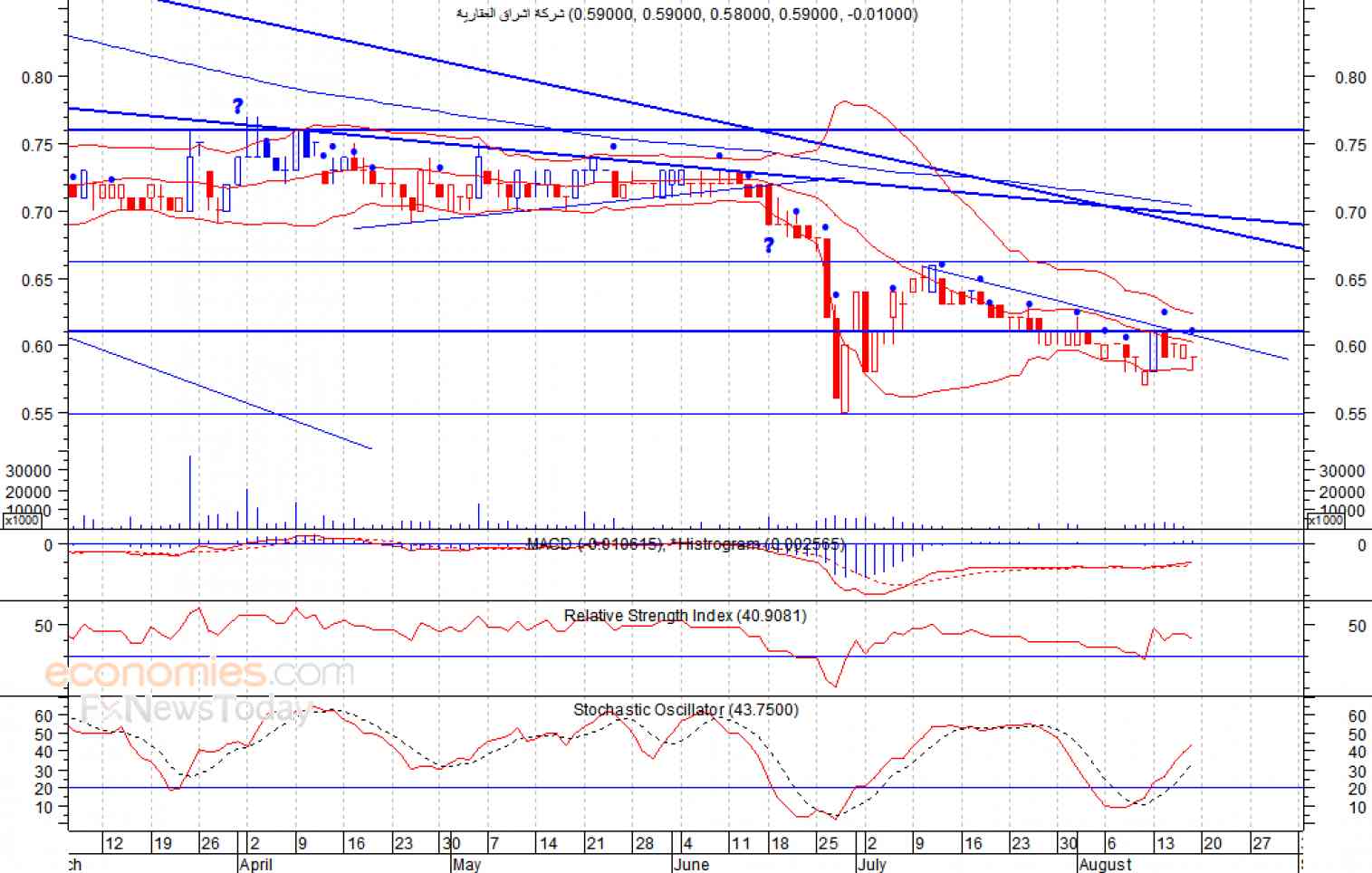Click the date label 27 in August
1372x873 pixels.
coord(1262,843)
